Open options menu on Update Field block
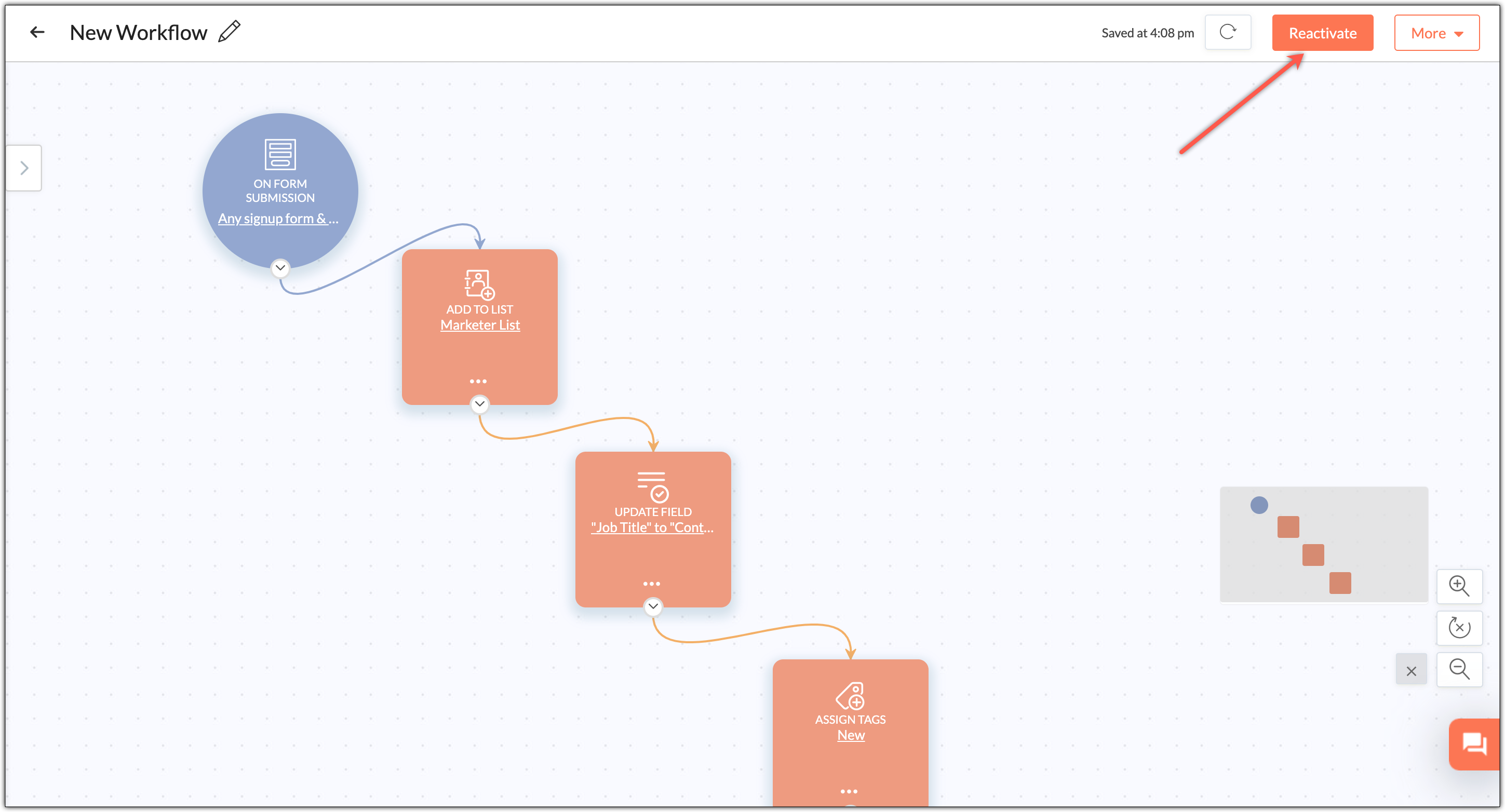 (x=651, y=584)
